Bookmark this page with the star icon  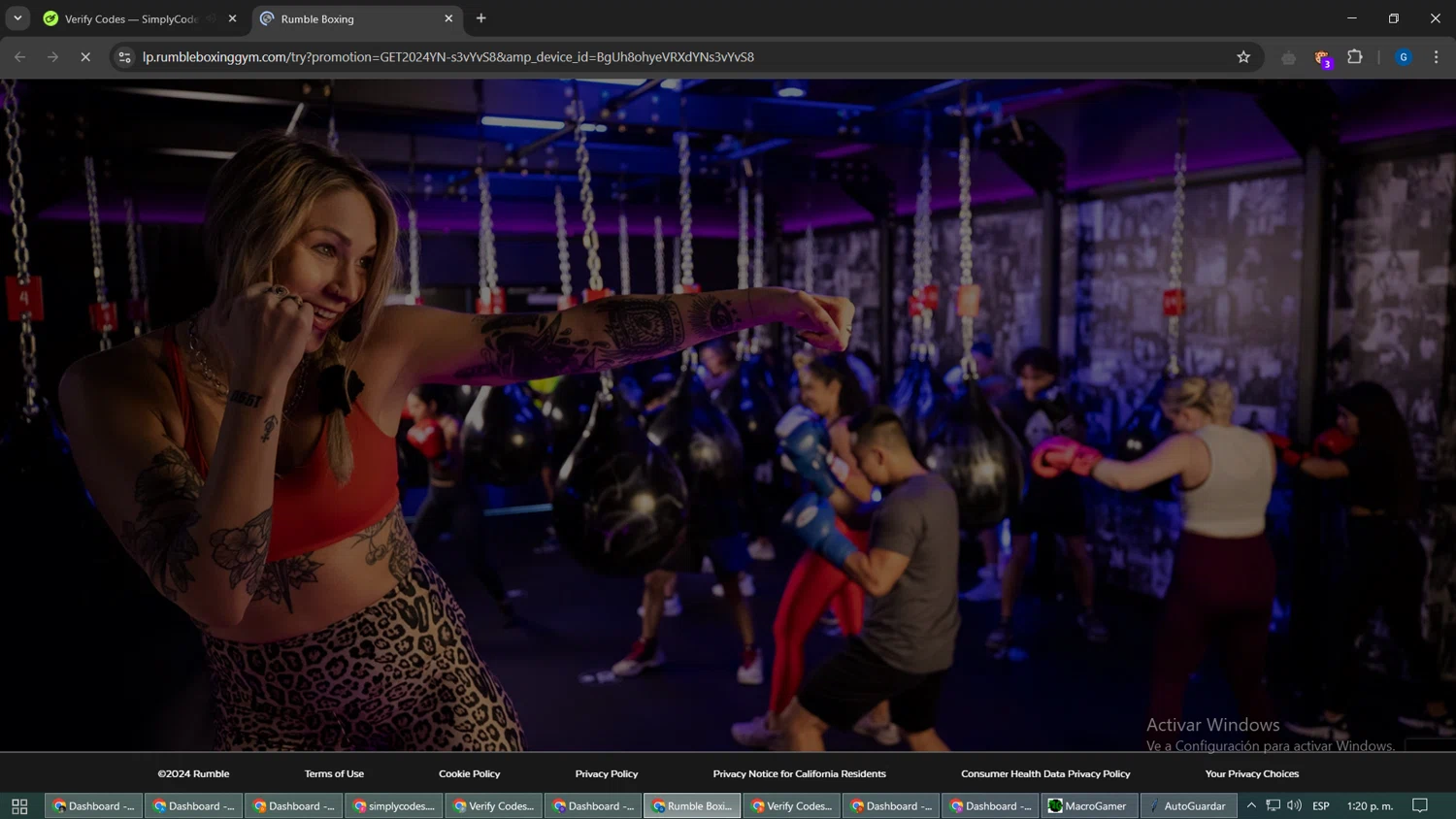point(1243,57)
